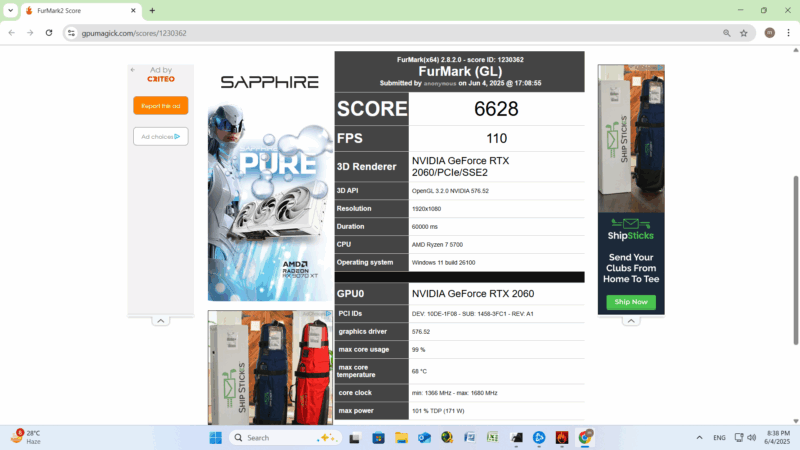Open the tab search dropdown arrow
Image resolution: width=800 pixels, height=450 pixels.
(10, 10)
